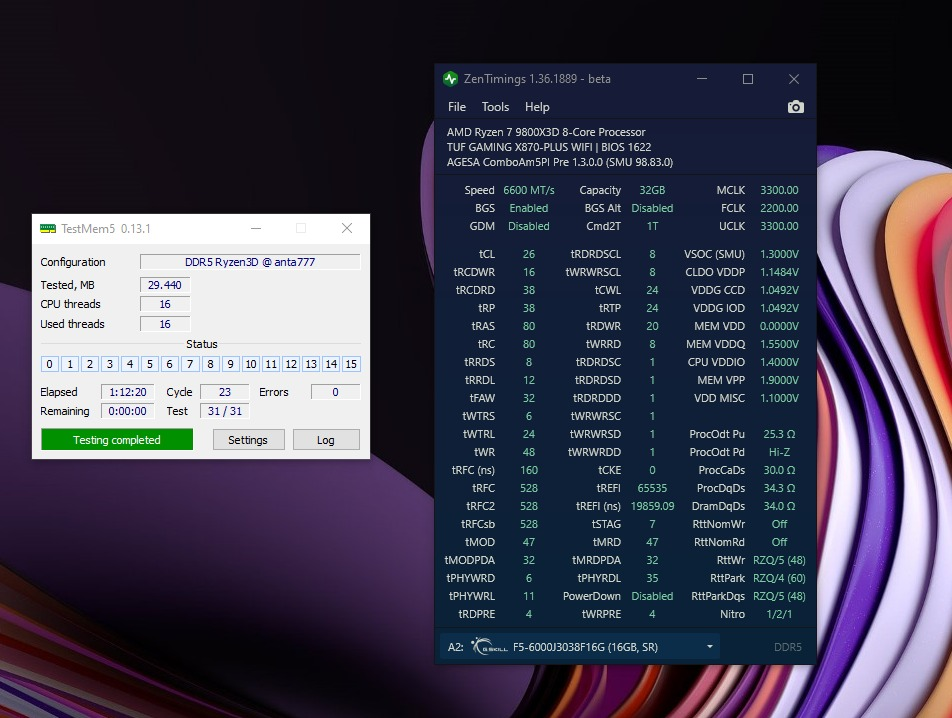Screen dimensions: 952x718
Task: Click the AGESA ComboAm5PI version line
Action: (560, 162)
